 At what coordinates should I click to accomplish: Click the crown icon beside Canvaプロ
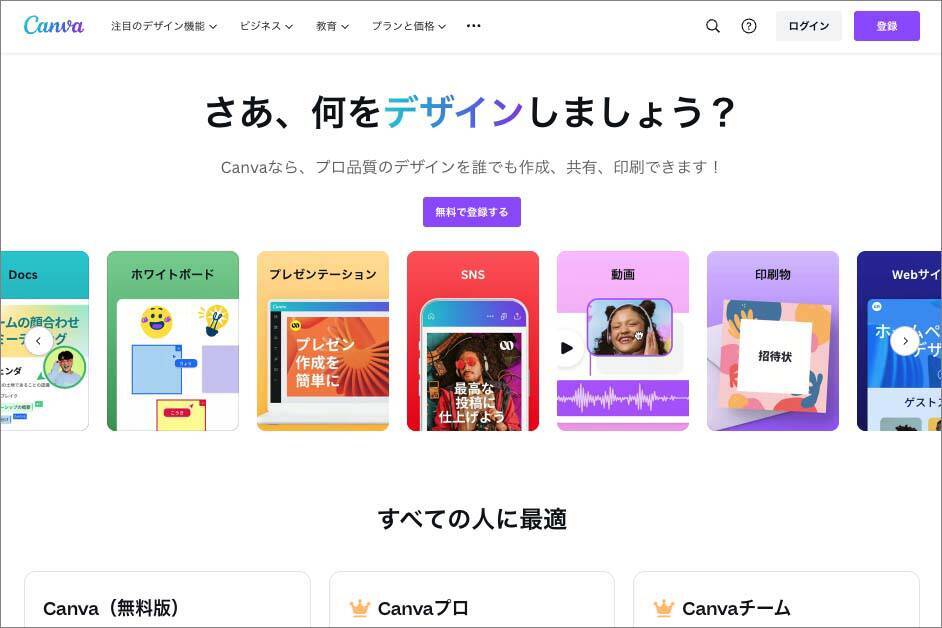point(359,608)
